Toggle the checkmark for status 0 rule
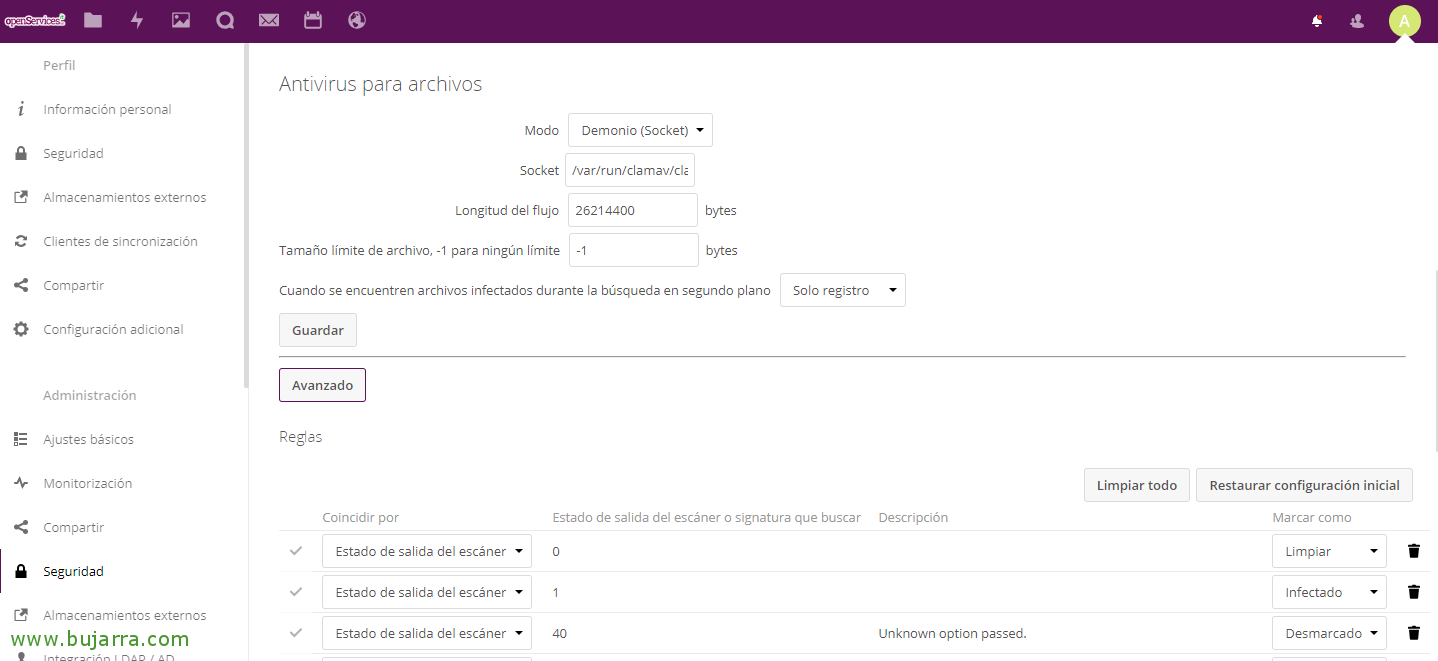Screen dimensions: 1438x661 295,551
